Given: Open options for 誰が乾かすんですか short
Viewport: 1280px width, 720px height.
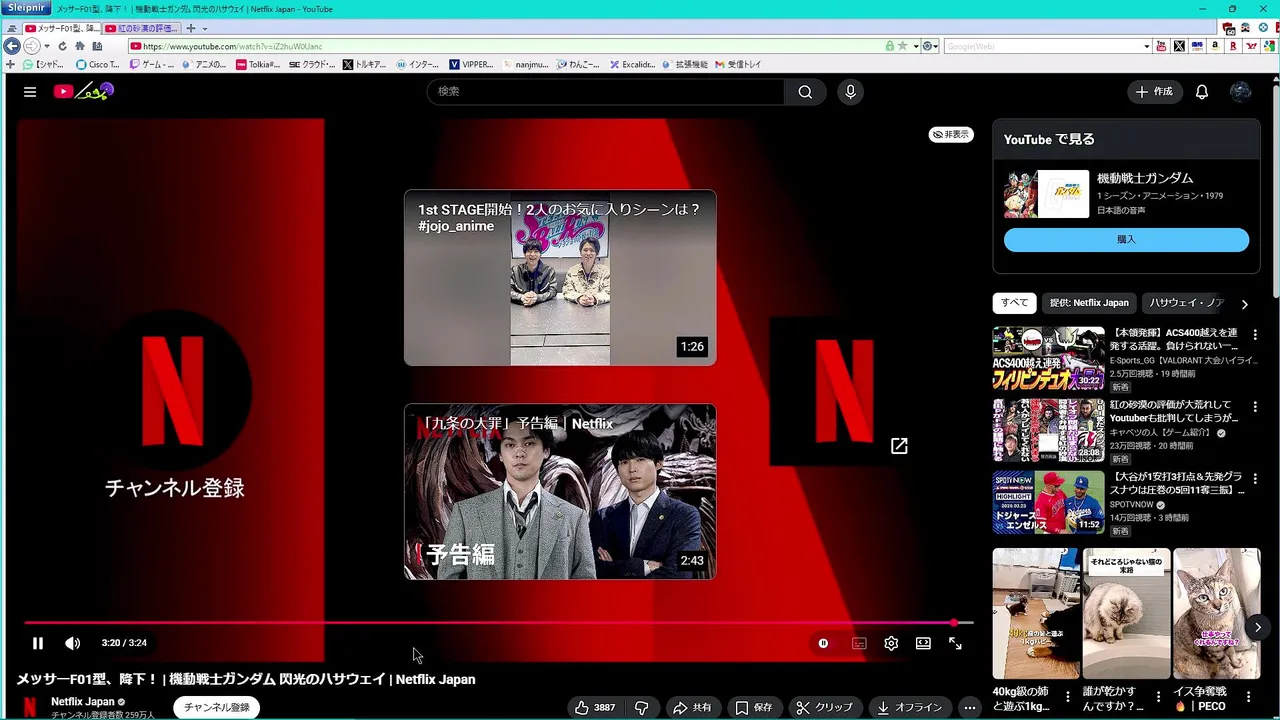Looking at the screenshot, I should 1158,697.
